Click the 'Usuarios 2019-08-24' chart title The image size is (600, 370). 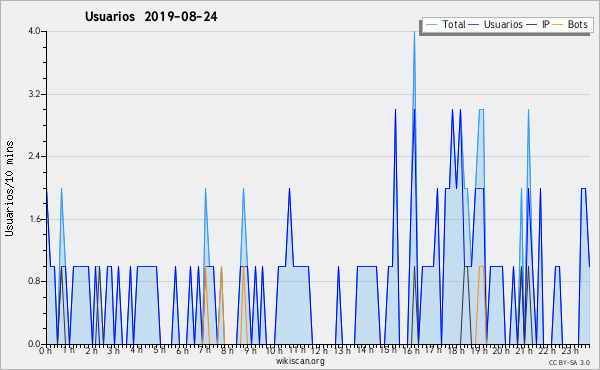(151, 17)
